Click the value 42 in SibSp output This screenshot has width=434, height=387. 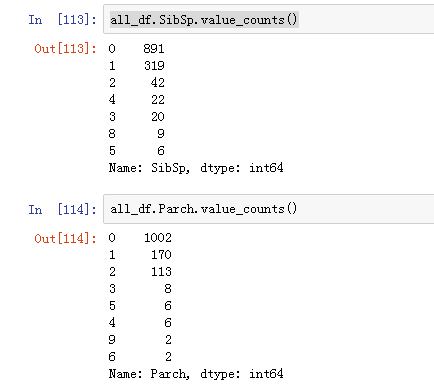(157, 83)
